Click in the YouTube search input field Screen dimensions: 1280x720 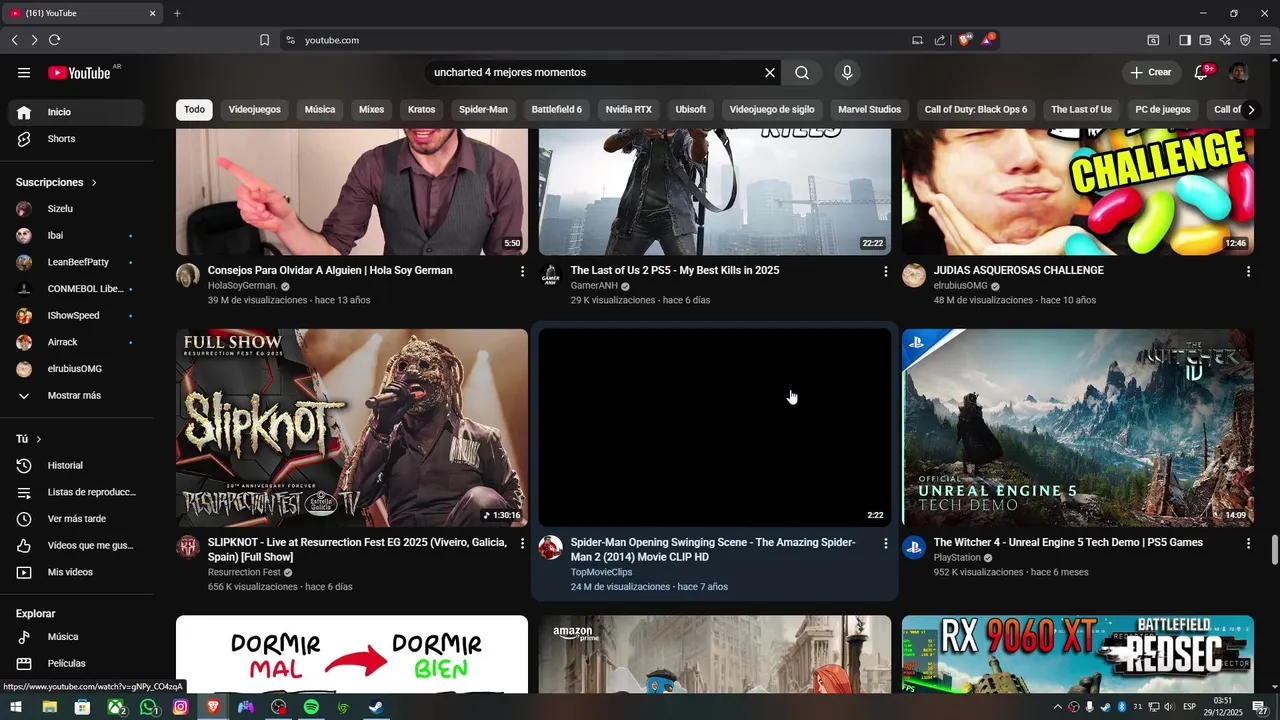tap(594, 72)
